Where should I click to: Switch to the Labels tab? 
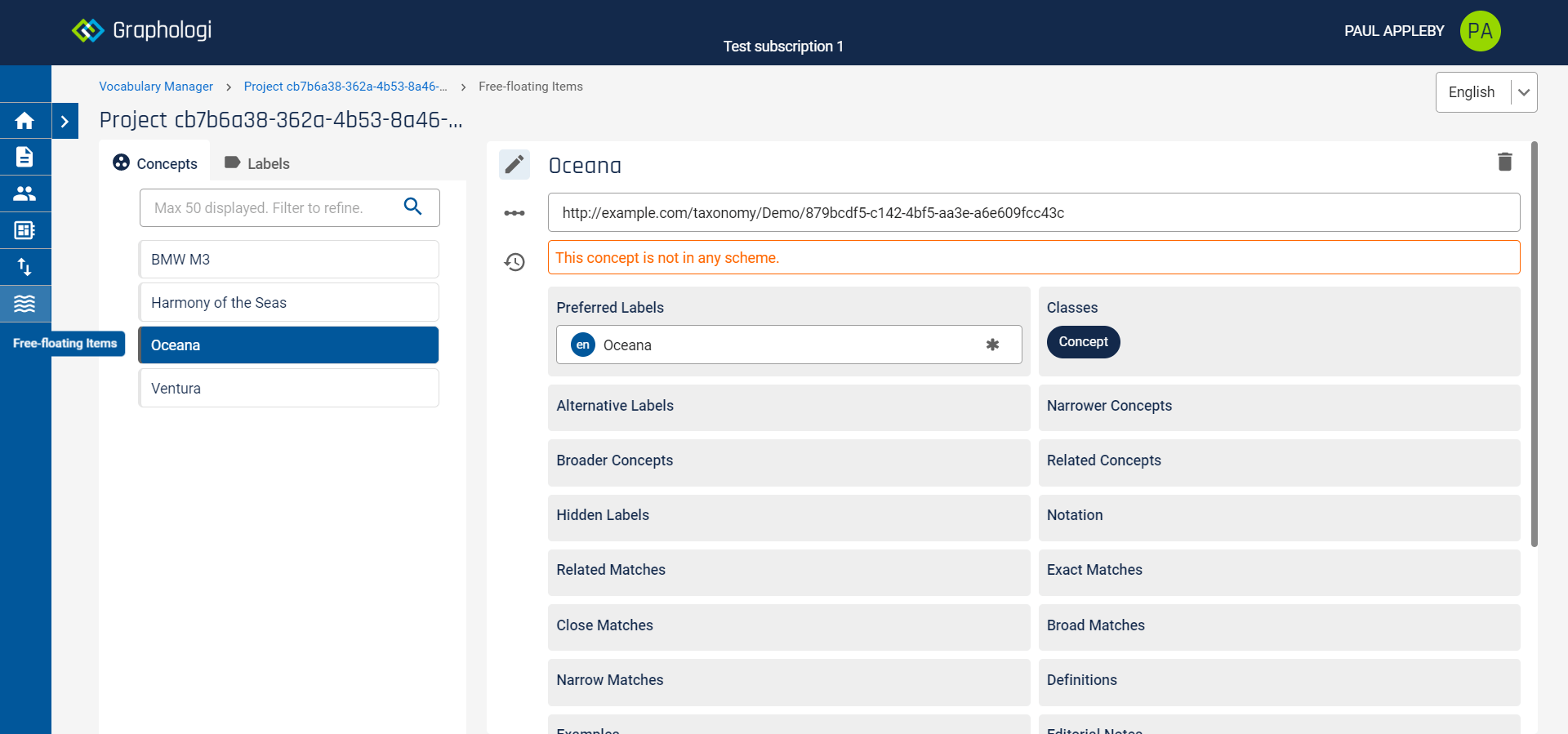[x=257, y=163]
